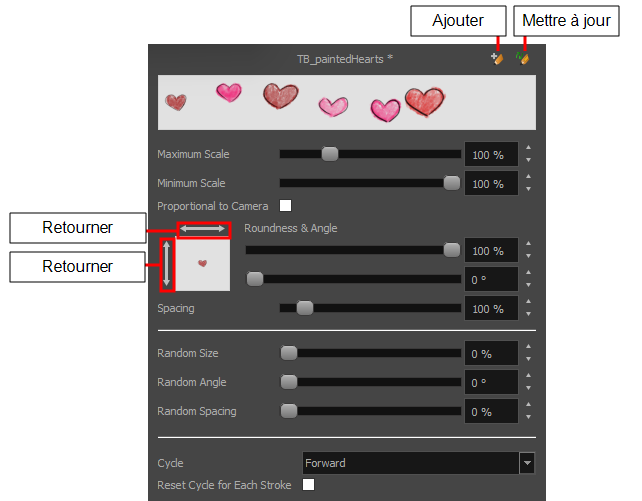Image resolution: width=642 pixels, height=501 pixels.
Task: Click the Roundness & Angle label
Action: pyautogui.click(x=291, y=228)
